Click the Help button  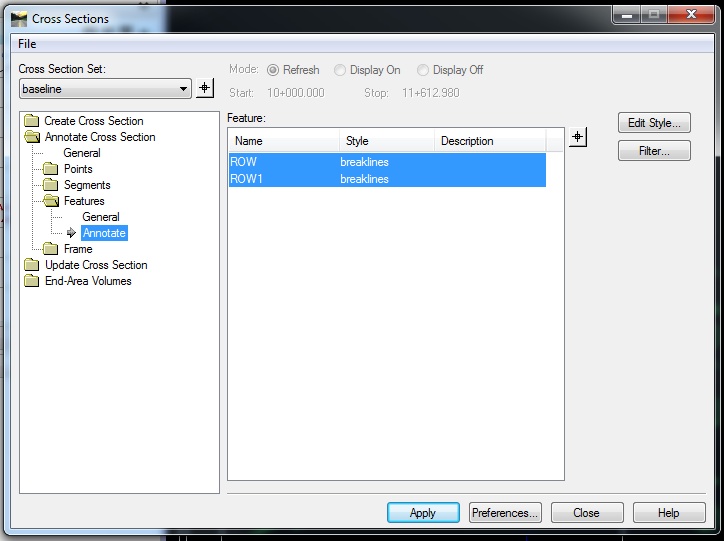tap(669, 513)
